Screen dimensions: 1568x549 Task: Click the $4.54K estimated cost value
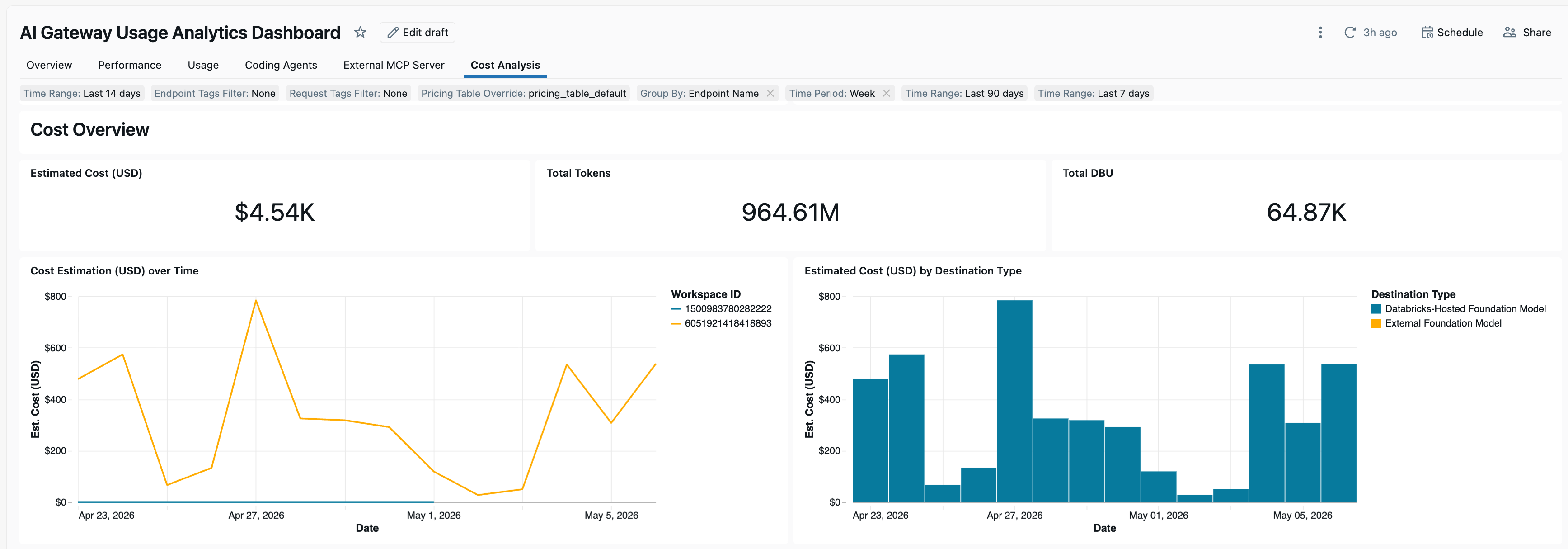tap(275, 212)
